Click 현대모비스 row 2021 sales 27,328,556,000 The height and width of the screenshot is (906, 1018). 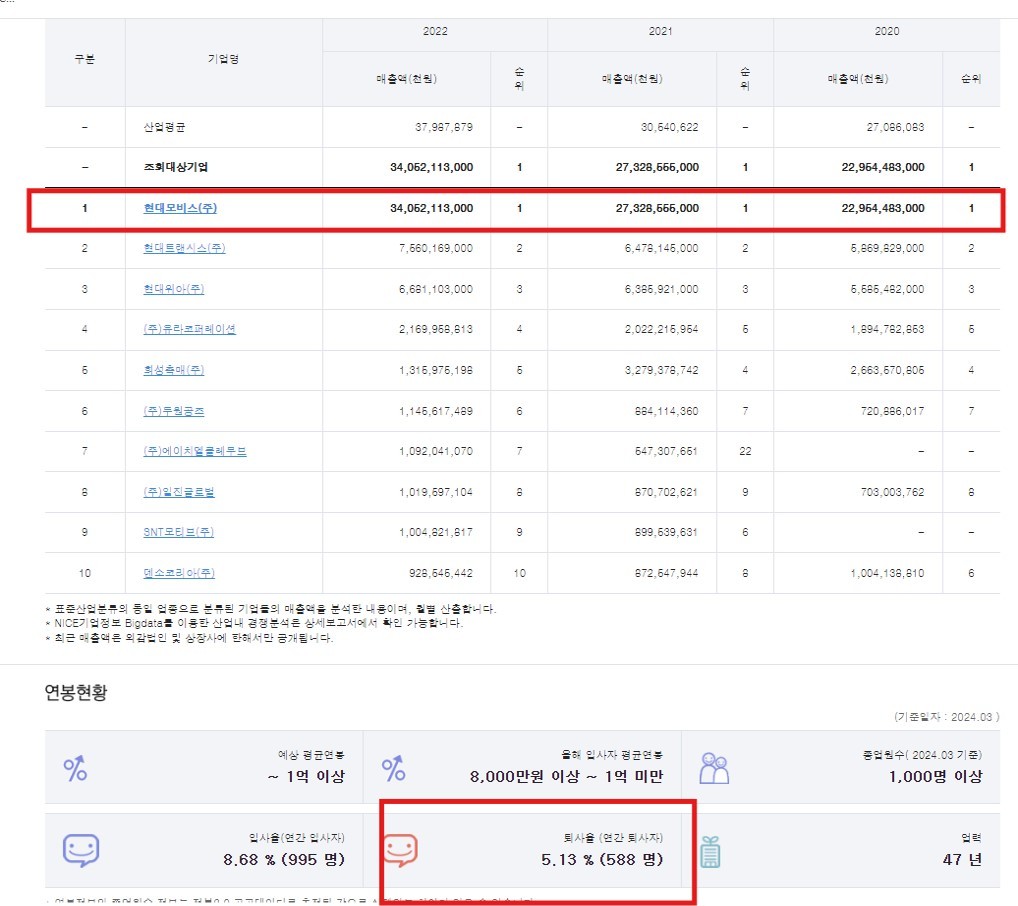pyautogui.click(x=657, y=208)
